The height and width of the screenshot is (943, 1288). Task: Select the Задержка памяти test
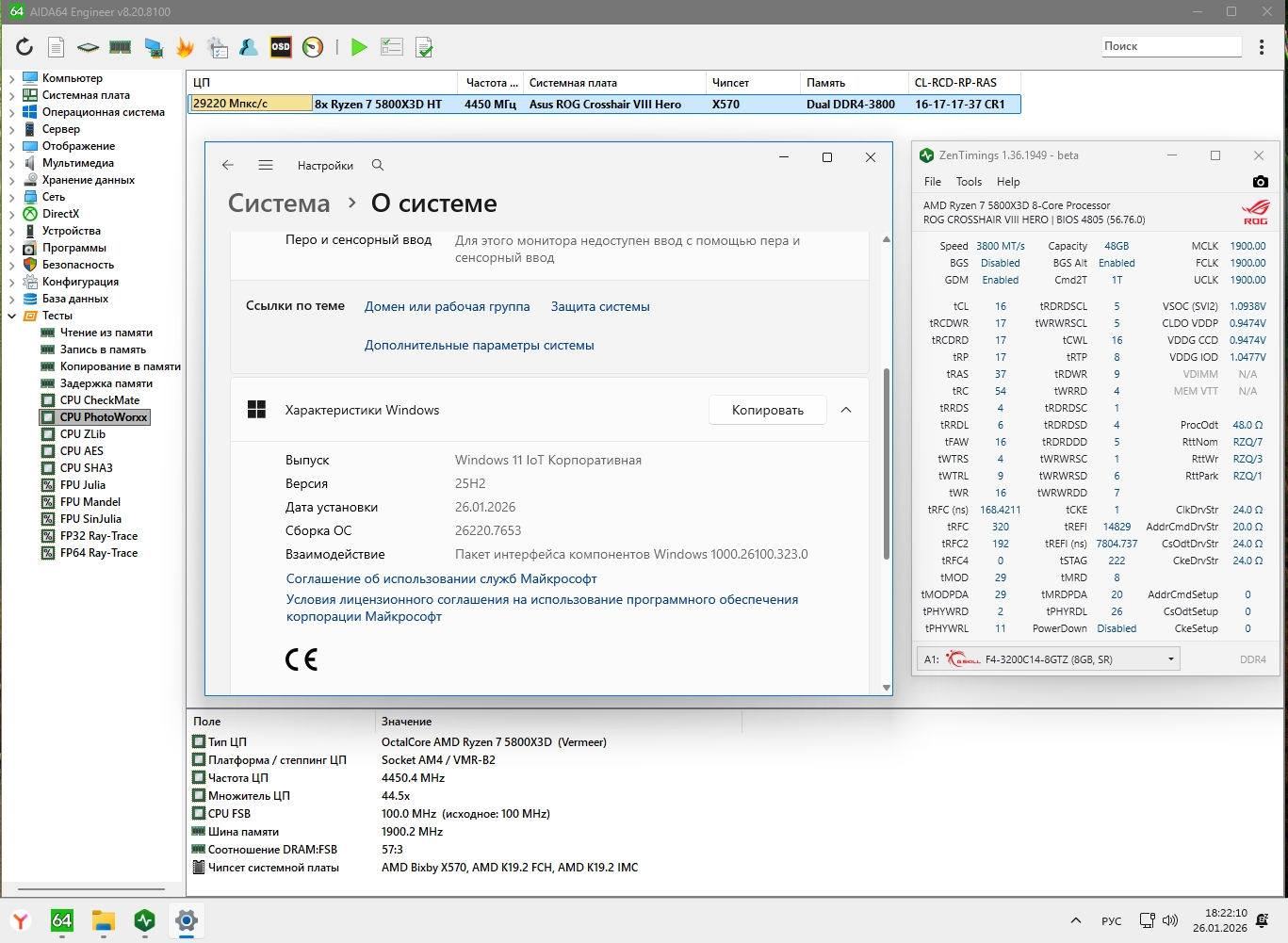[x=106, y=383]
